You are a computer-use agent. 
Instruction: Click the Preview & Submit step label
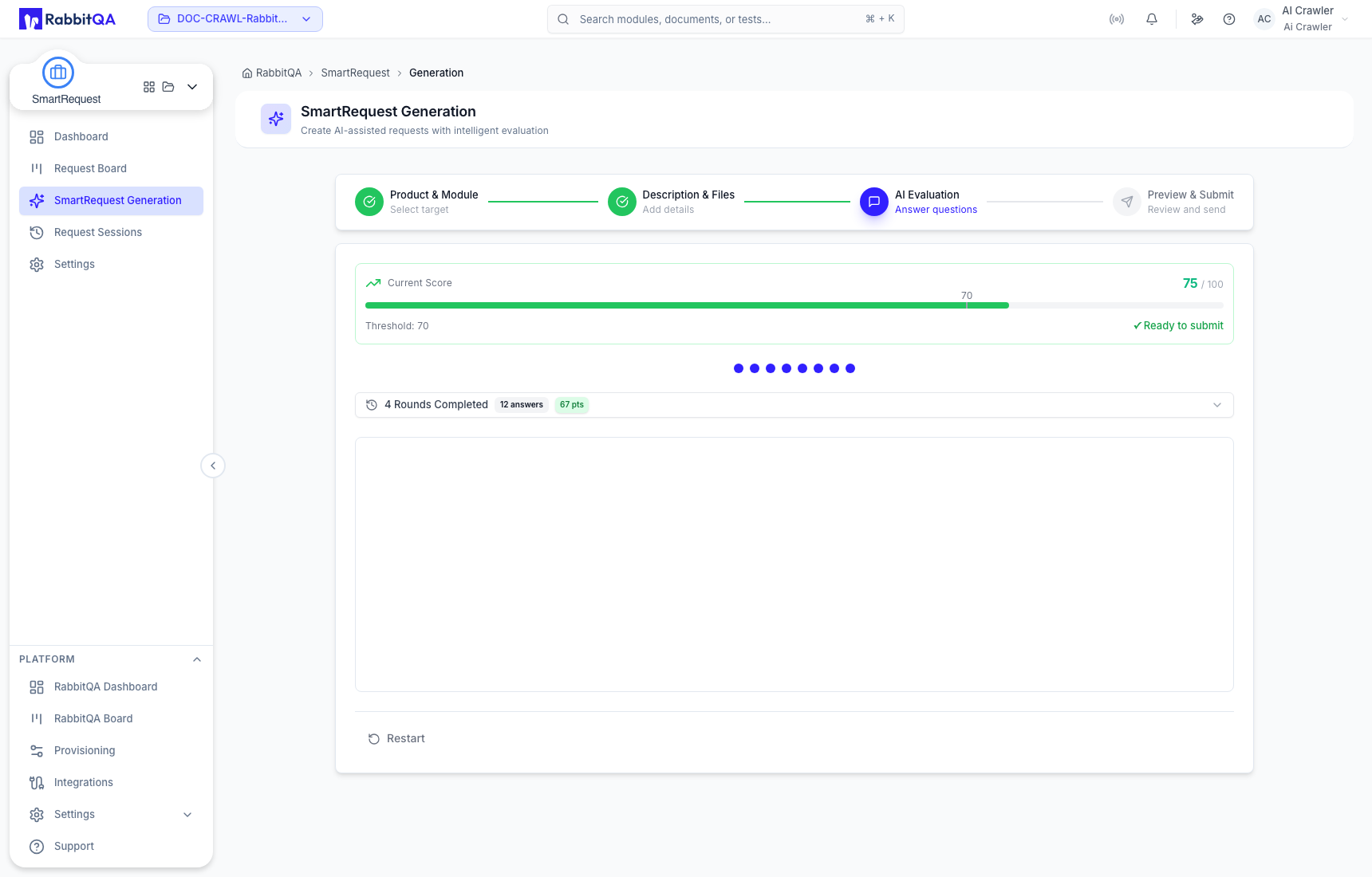(x=1190, y=195)
